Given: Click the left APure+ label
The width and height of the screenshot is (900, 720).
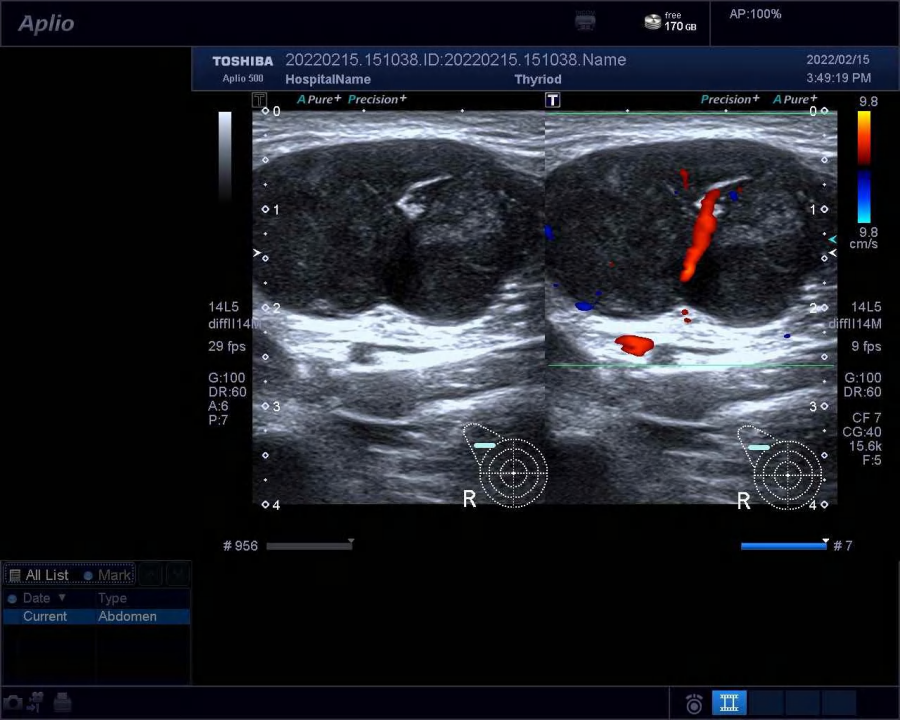Looking at the screenshot, I should point(319,99).
